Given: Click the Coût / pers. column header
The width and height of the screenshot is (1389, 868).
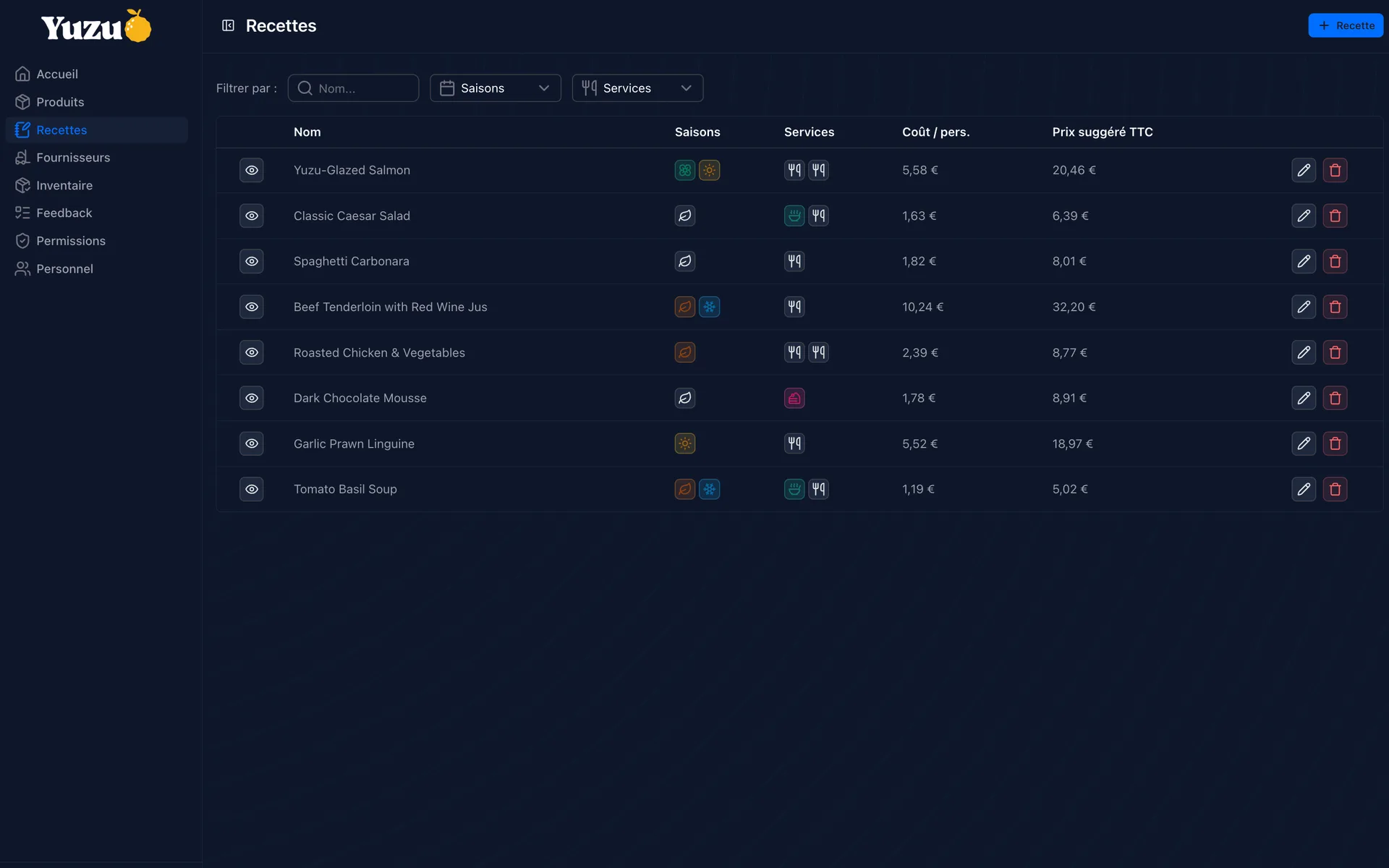Looking at the screenshot, I should click(935, 132).
